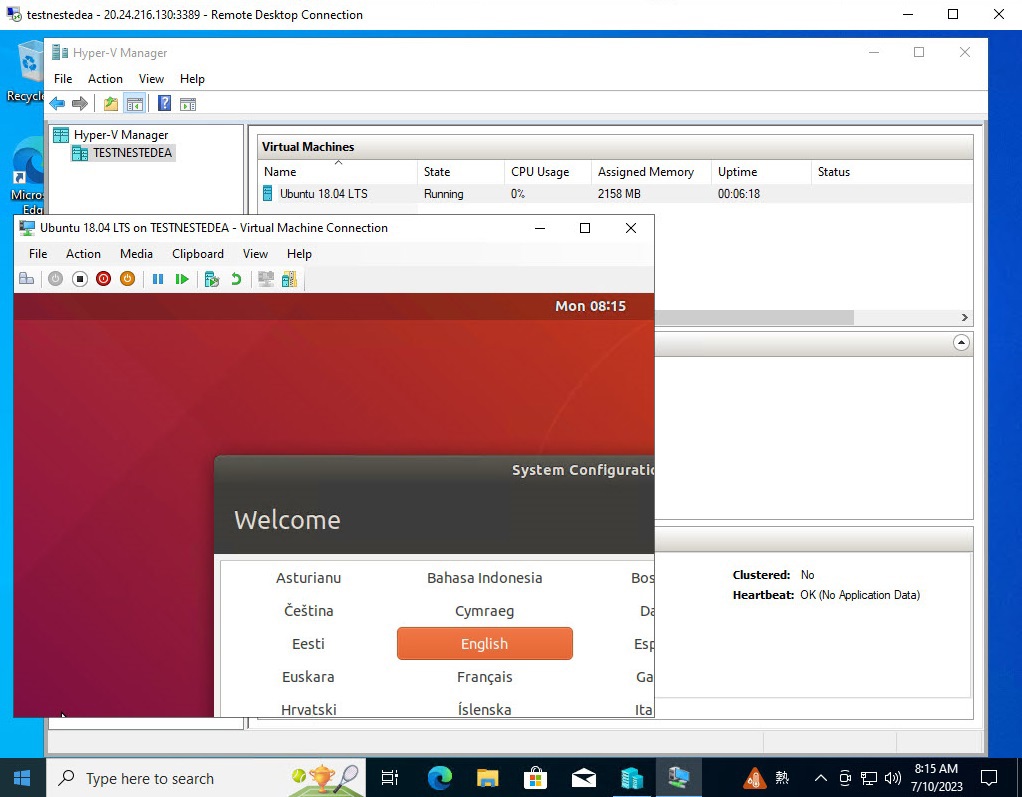Open Help via blue question mark icon

click(x=165, y=104)
